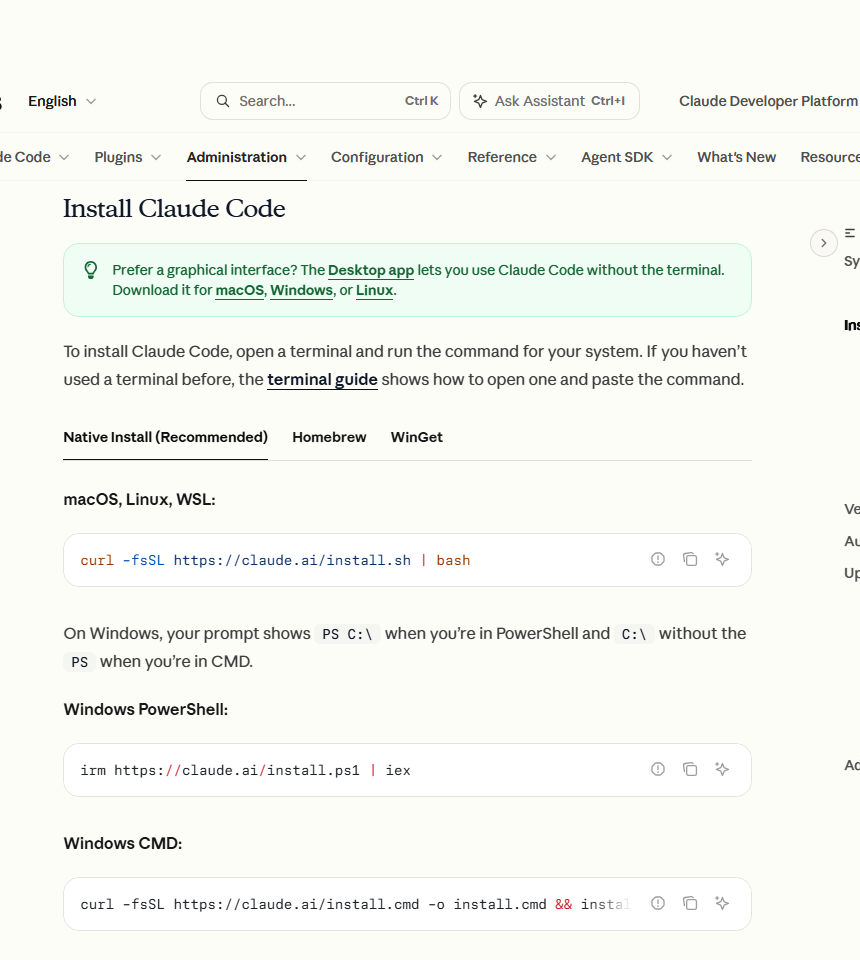Open the Plugins navigation menu
Screen dimensions: 860x960
point(127,157)
